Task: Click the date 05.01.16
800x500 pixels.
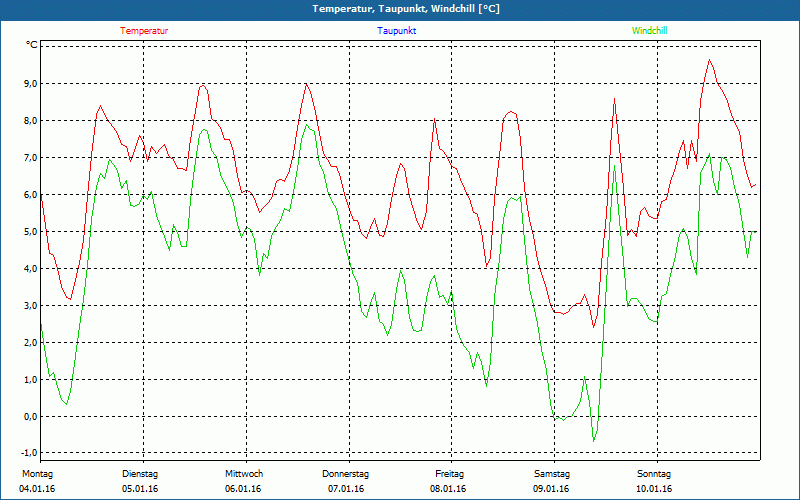Action: point(140,489)
